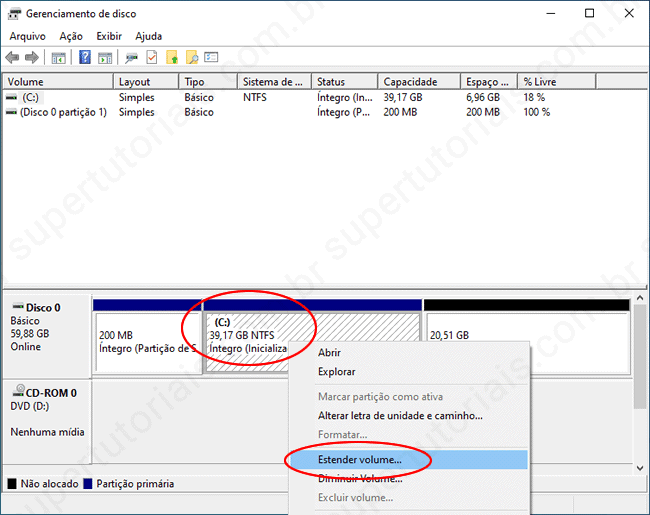The width and height of the screenshot is (650, 515).
Task: Open Help via blue question mark icon
Action: [x=85, y=57]
